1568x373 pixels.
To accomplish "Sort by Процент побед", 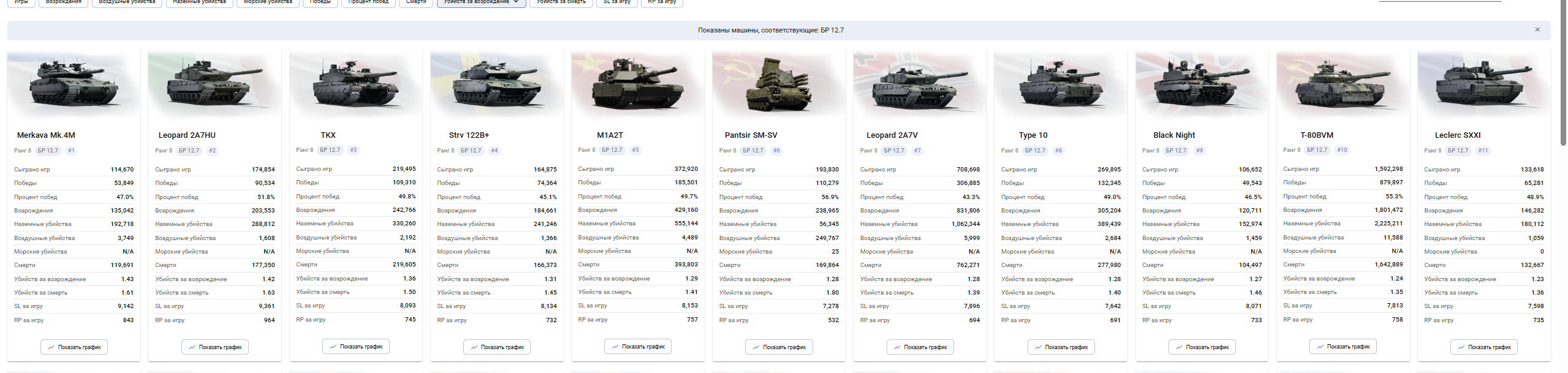I will point(368,2).
